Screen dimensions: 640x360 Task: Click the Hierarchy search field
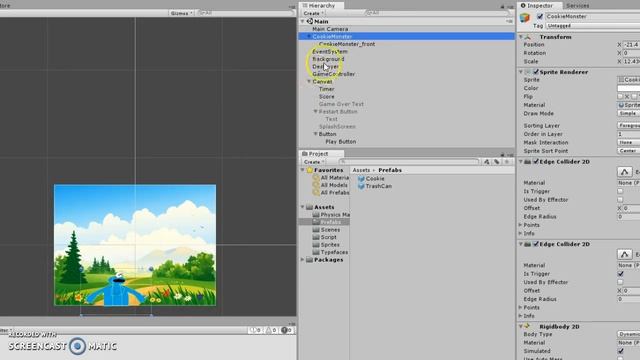436,13
